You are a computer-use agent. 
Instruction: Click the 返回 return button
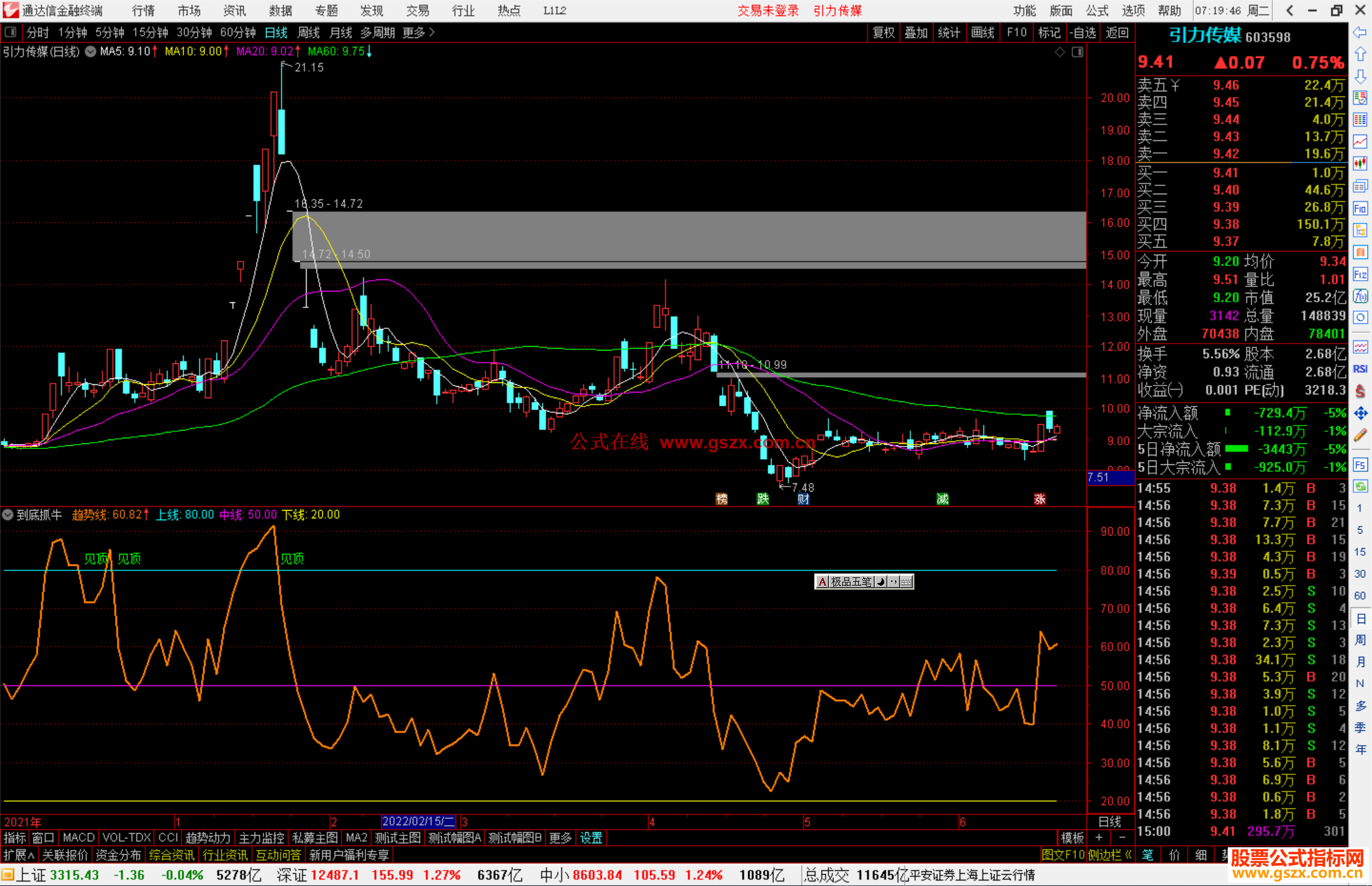point(1117,32)
